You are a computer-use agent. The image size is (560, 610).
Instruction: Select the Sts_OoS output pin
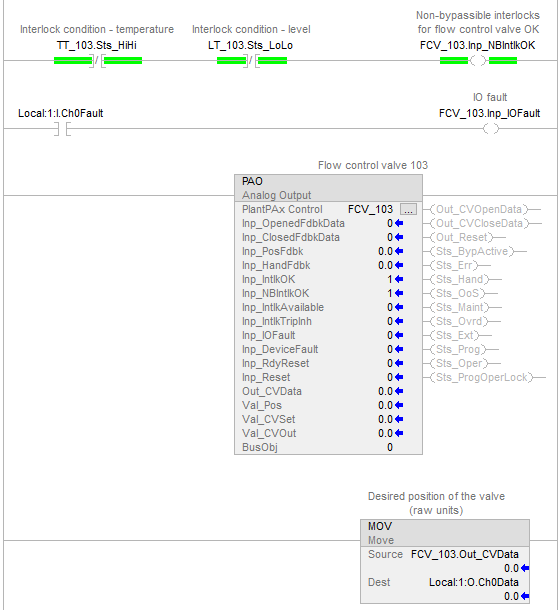[458, 293]
